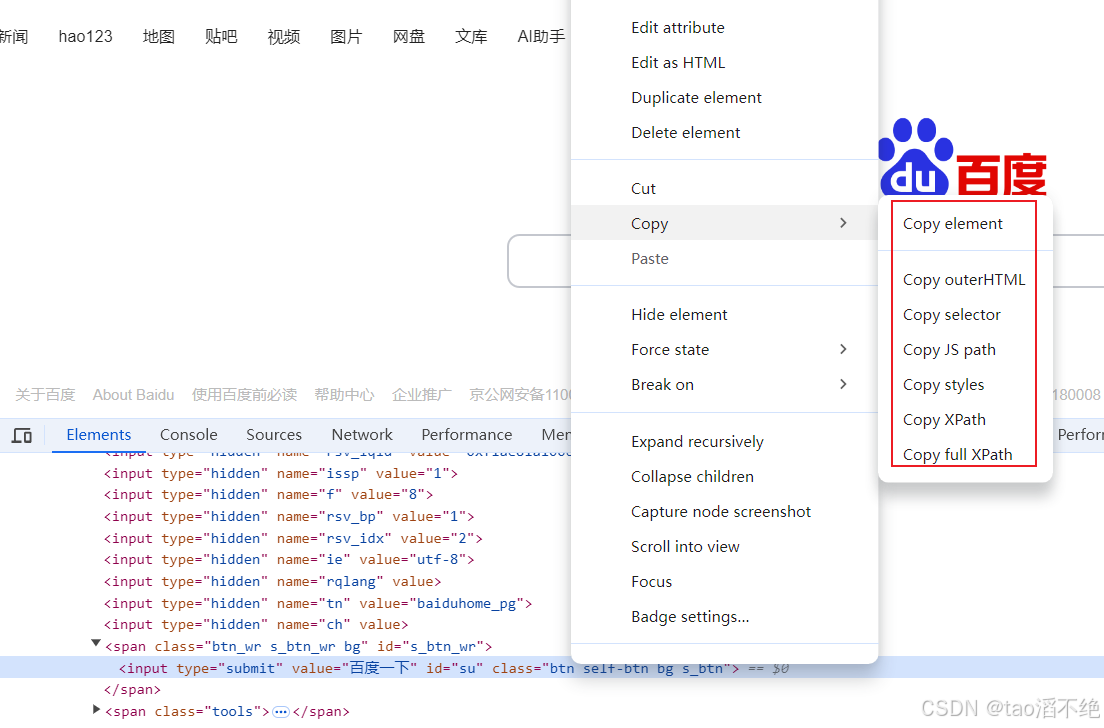Open the 文库 link
1104x728 pixels.
[x=471, y=36]
